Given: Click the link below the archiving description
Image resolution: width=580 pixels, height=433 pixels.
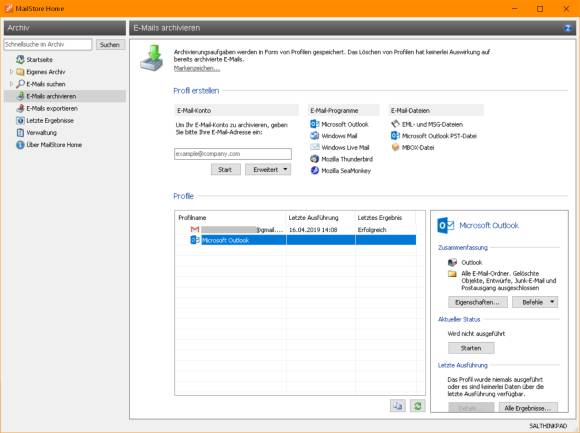Looking at the screenshot, I should click(197, 68).
